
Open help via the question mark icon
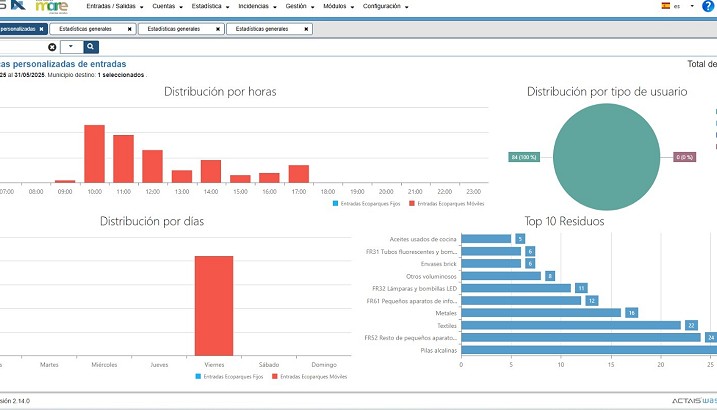coord(708,6)
